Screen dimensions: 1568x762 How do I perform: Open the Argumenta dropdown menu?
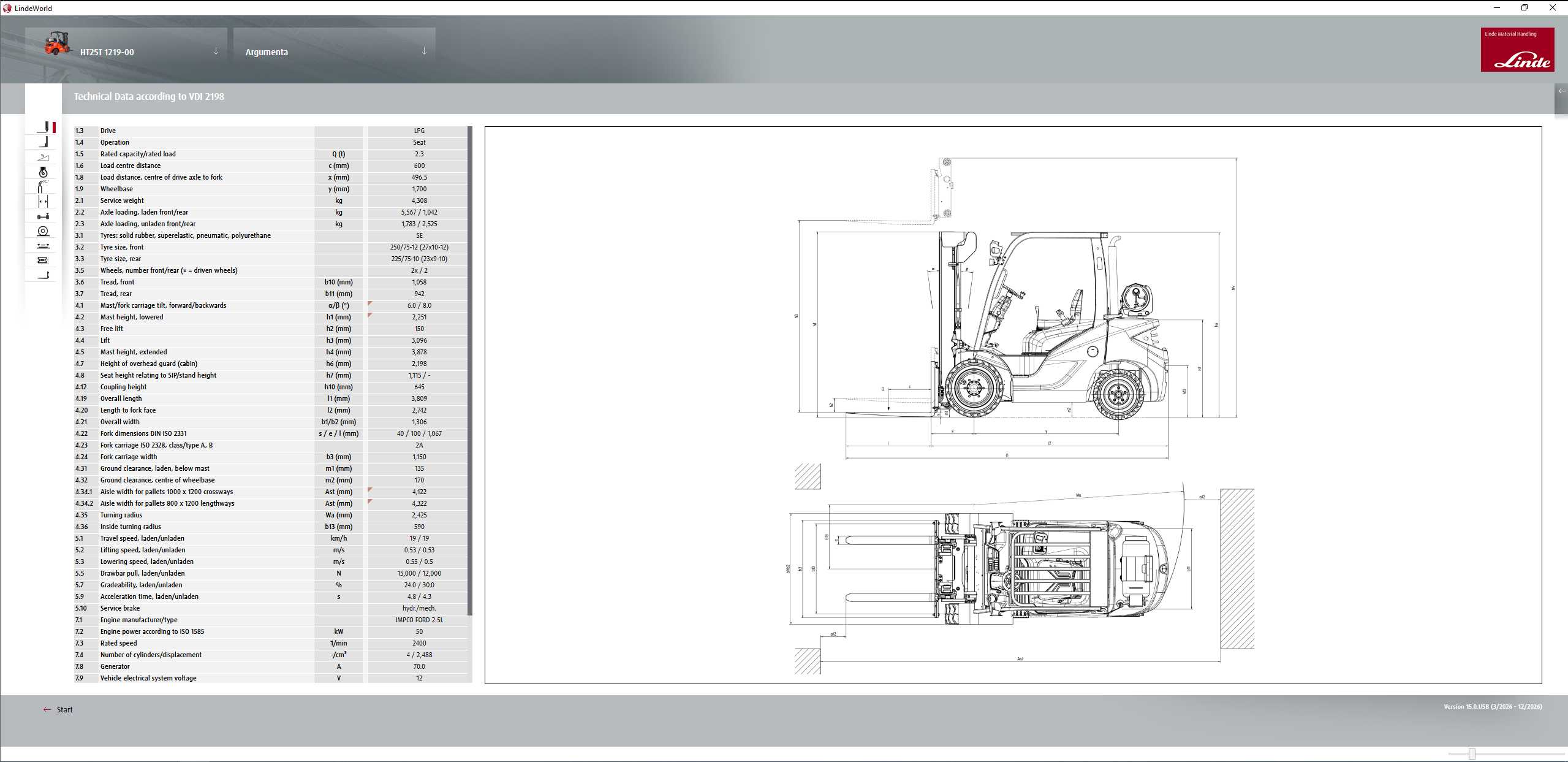click(x=424, y=51)
